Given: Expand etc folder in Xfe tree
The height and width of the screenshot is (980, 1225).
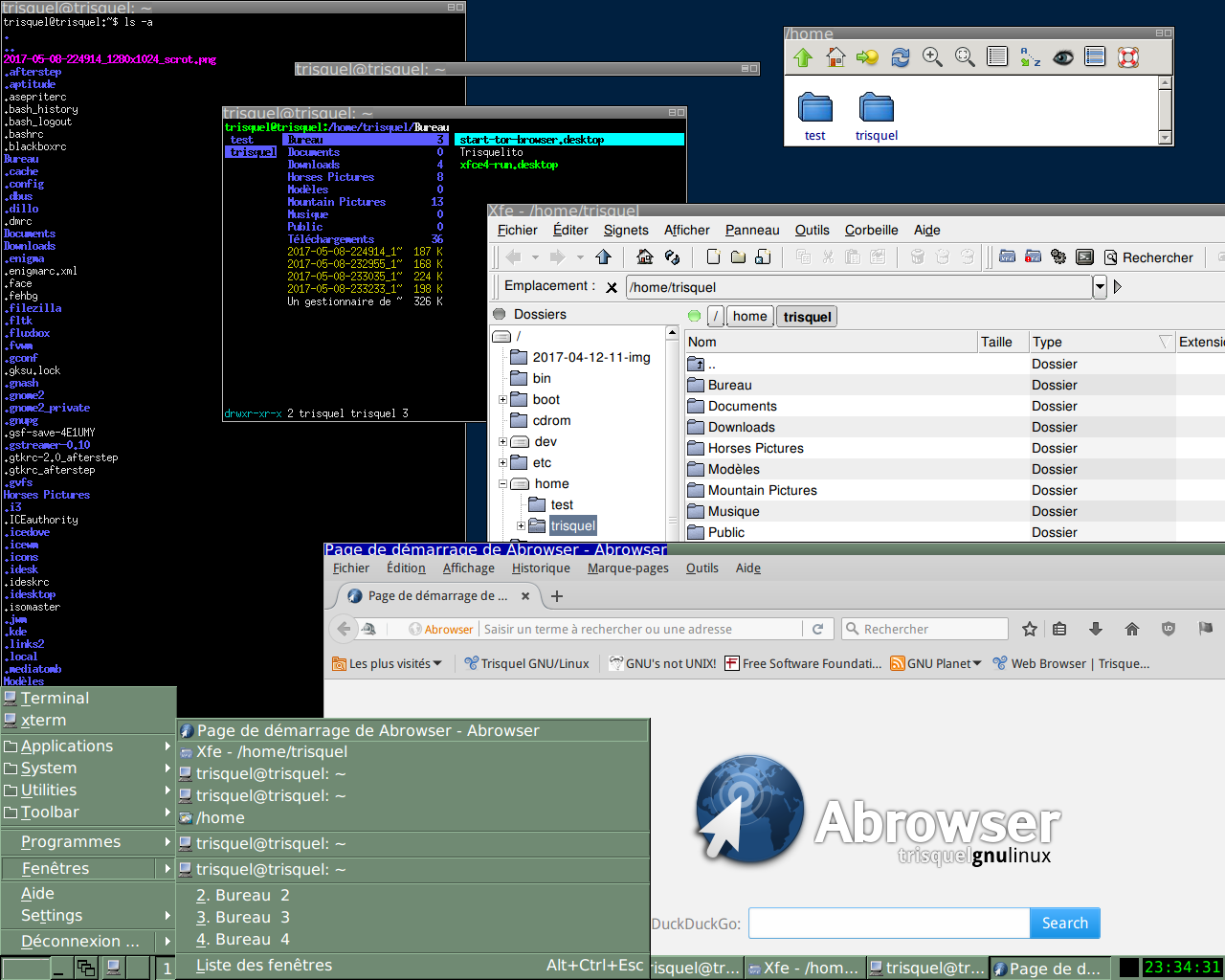Looking at the screenshot, I should point(502,462).
